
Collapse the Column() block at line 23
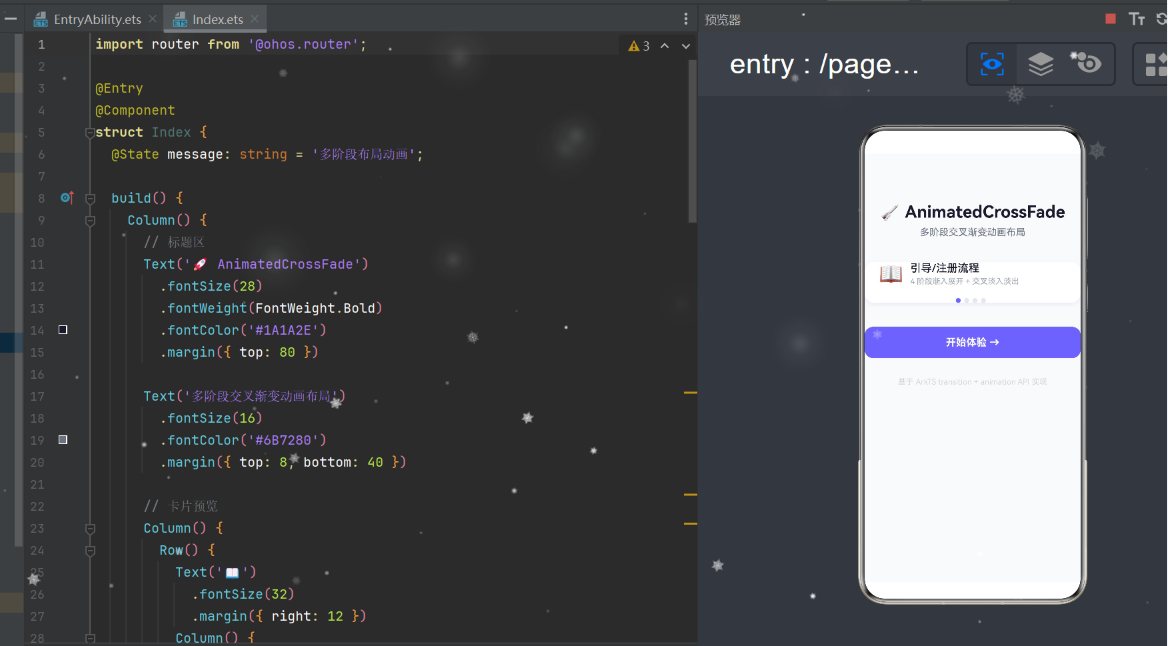point(90,528)
